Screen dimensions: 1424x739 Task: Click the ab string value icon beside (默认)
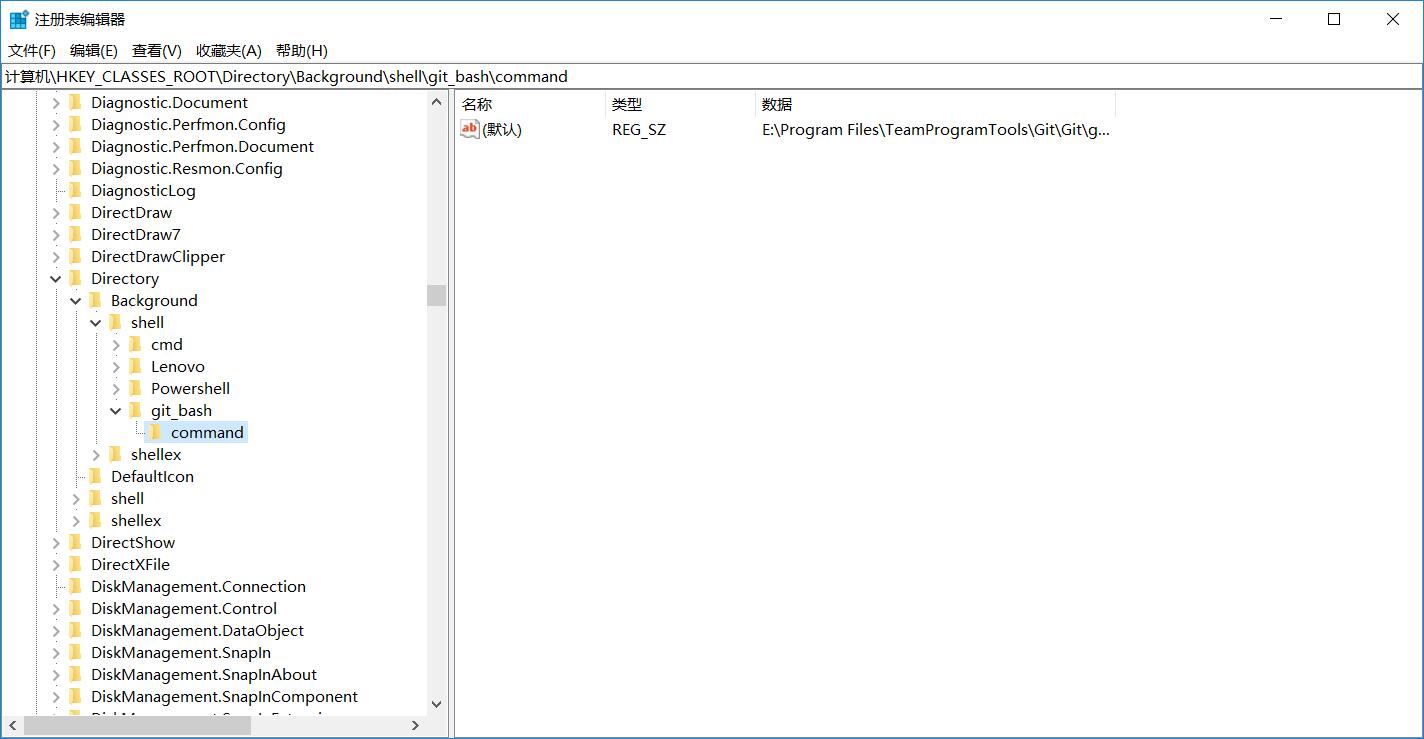click(468, 129)
